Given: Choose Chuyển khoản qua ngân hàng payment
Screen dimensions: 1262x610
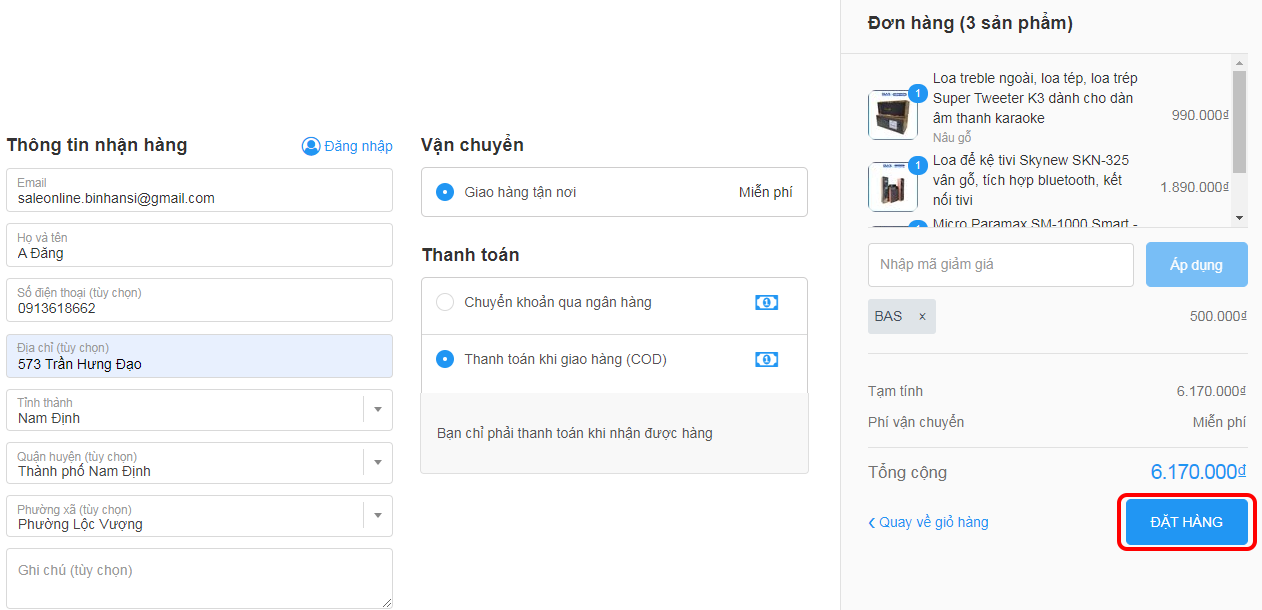Looking at the screenshot, I should [445, 302].
